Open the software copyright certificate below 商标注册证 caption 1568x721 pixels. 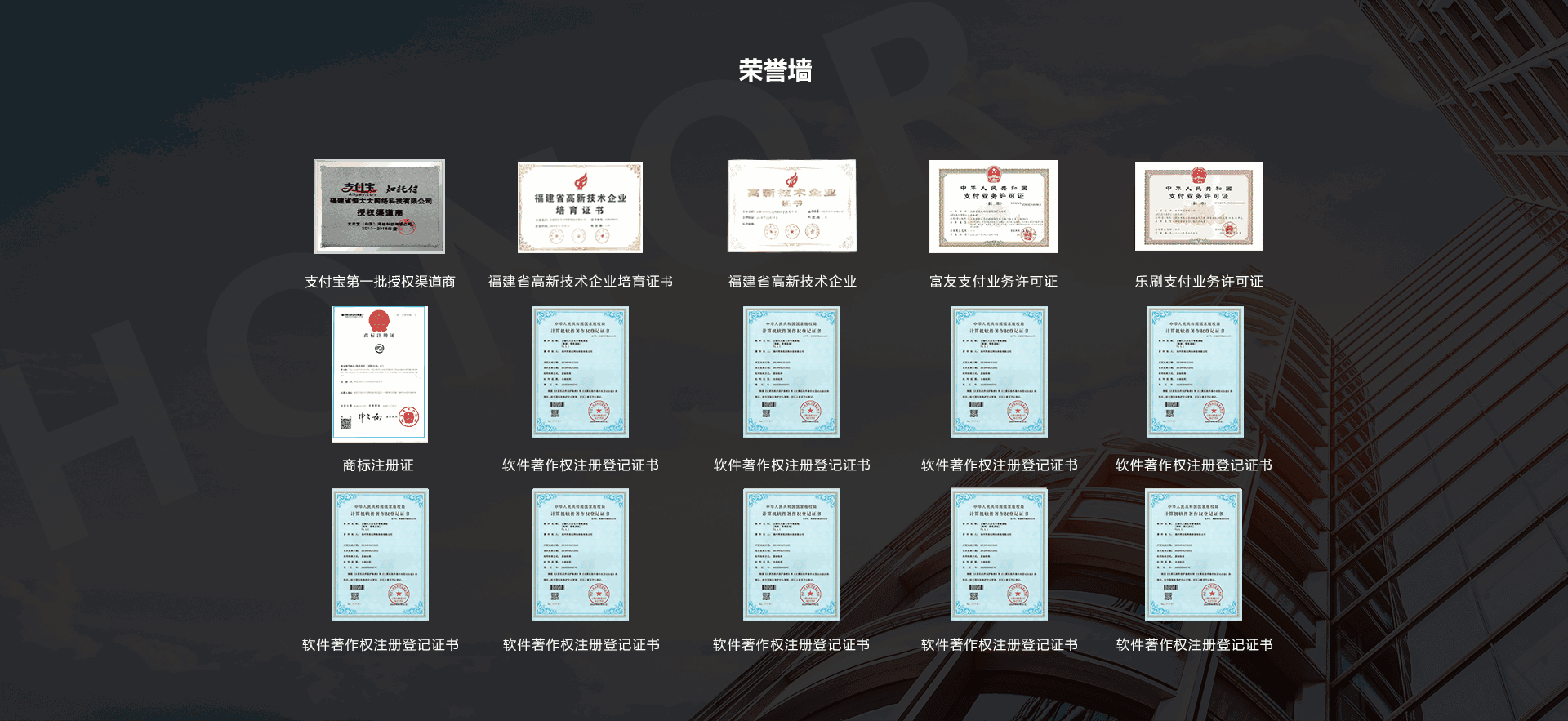point(380,554)
